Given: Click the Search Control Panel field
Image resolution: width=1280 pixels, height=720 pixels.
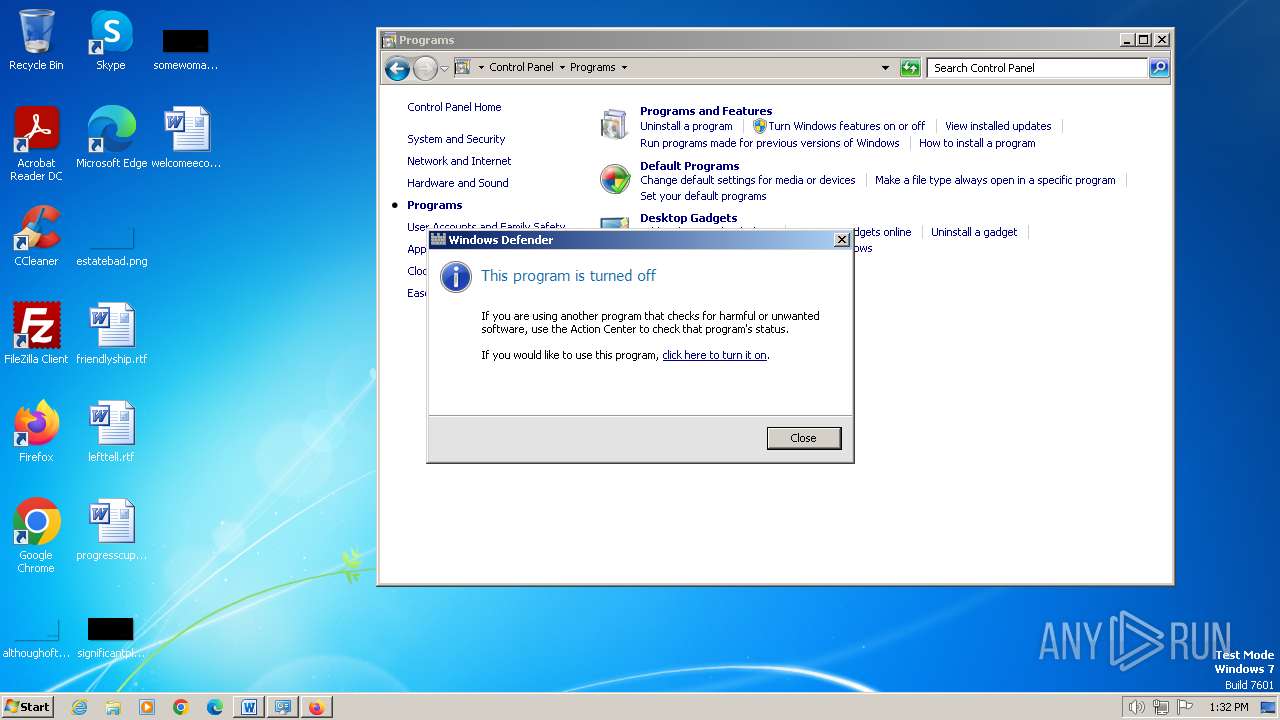Looking at the screenshot, I should click(1037, 68).
